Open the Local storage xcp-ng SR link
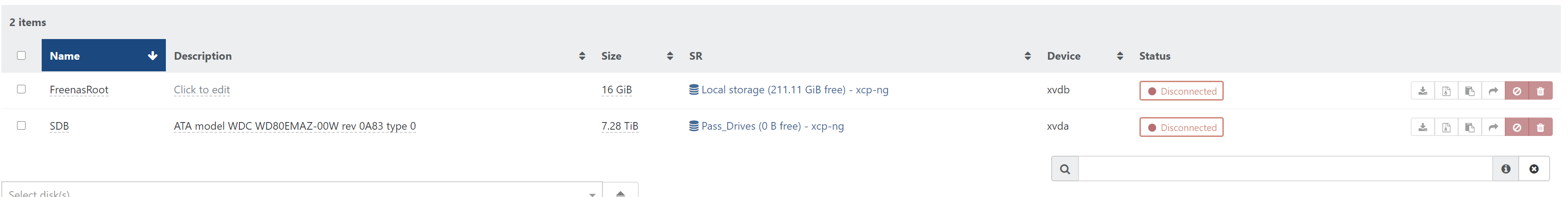The height and width of the screenshot is (197, 1568). point(788,90)
